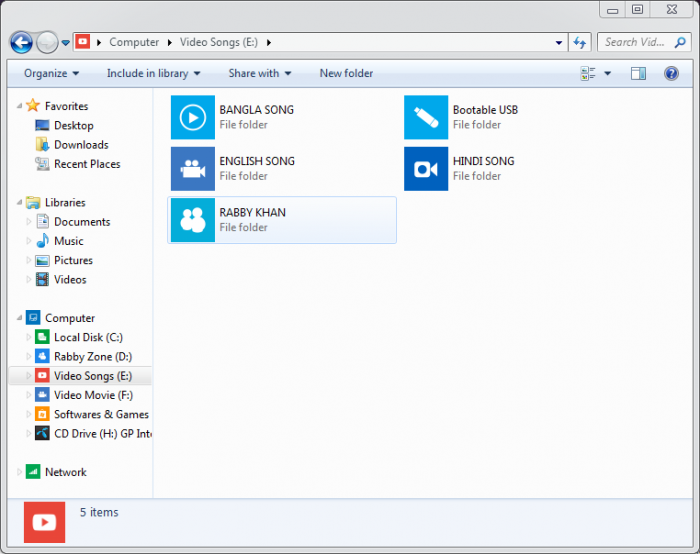The image size is (700, 554).
Task: Toggle the preview pane button
Action: click(x=638, y=73)
